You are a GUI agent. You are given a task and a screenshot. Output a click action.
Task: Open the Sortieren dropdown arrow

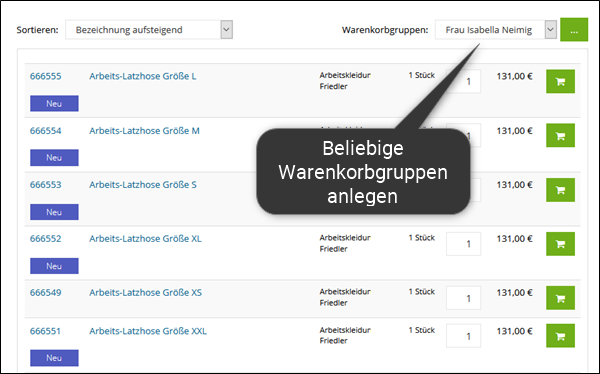[x=227, y=29]
